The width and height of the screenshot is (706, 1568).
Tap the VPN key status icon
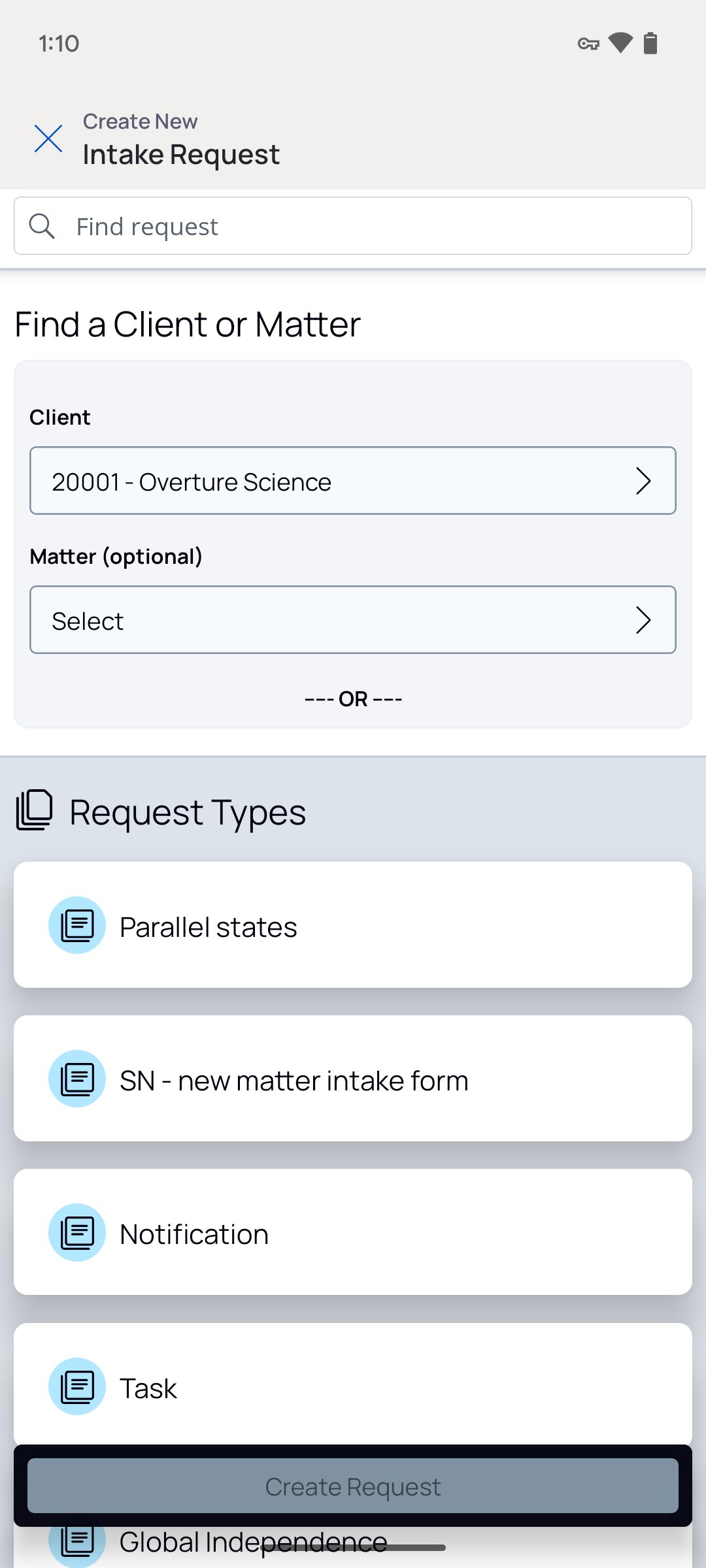point(588,44)
